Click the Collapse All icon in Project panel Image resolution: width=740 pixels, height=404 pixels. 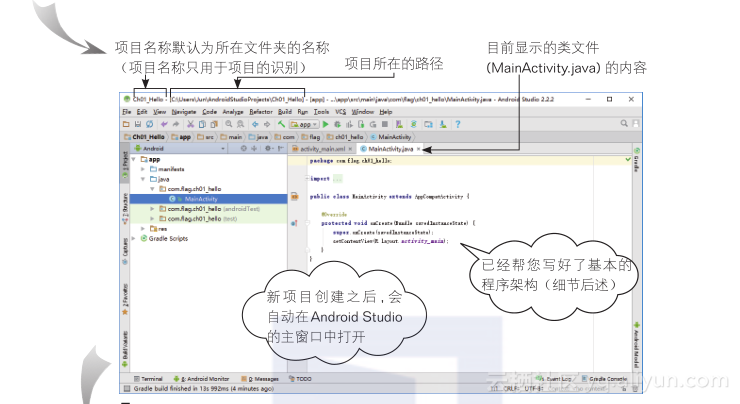pos(254,148)
